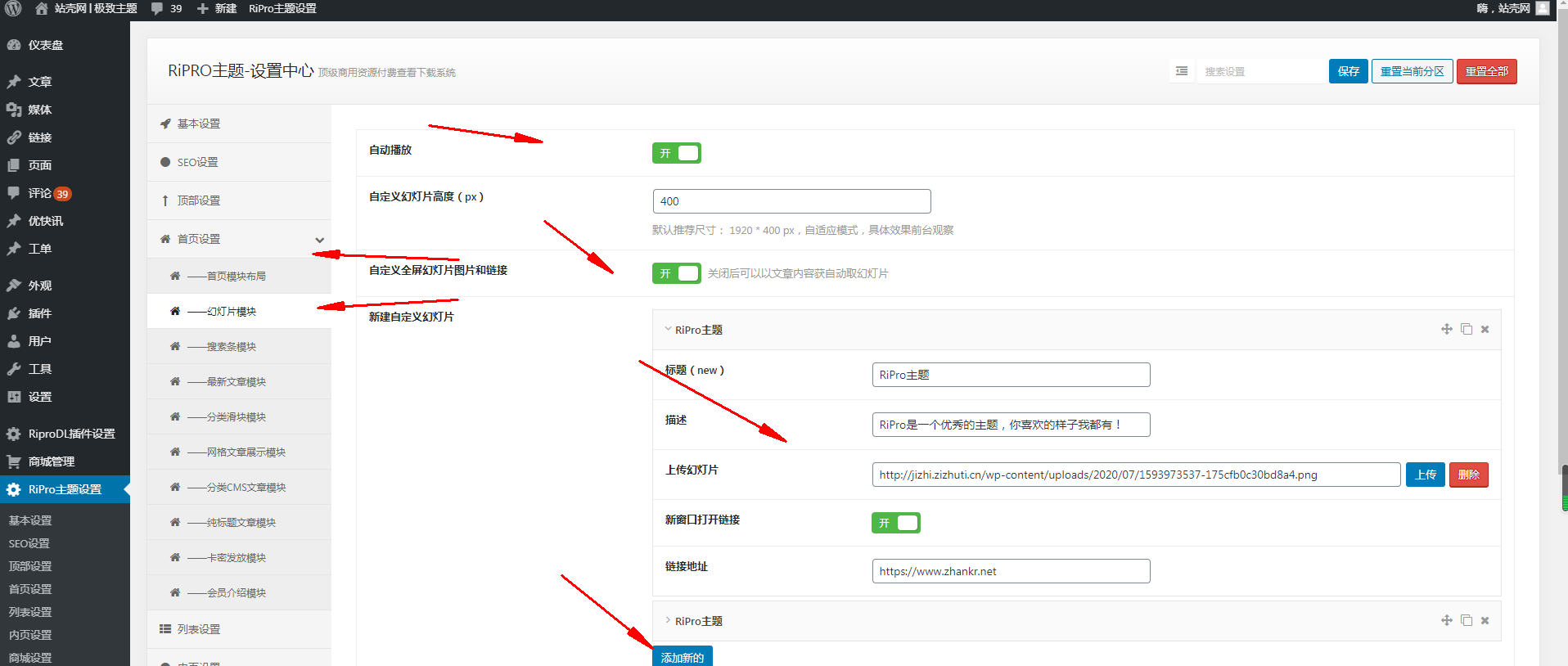Click the WordPress logo icon in admin bar

click(x=13, y=8)
